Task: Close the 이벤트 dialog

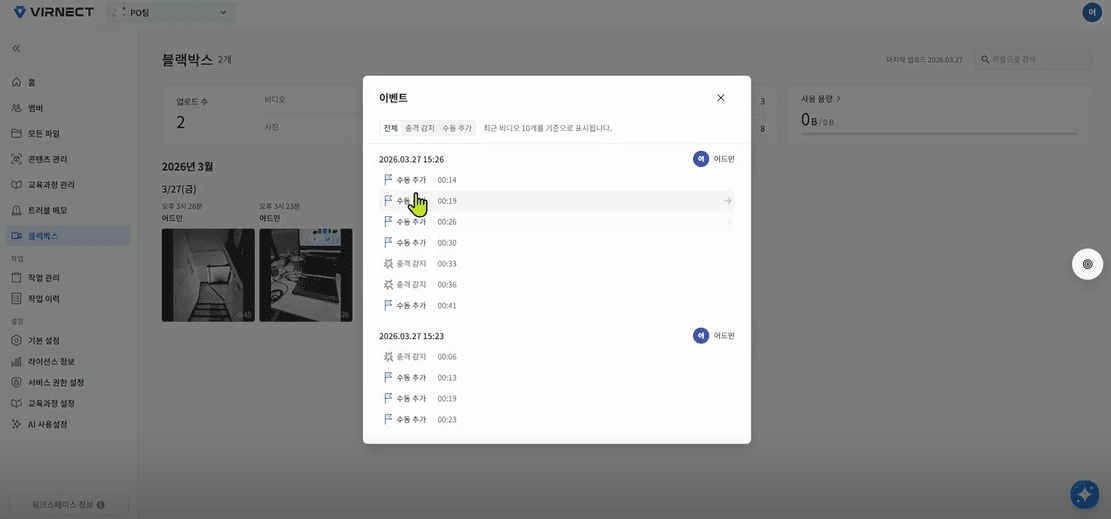Action: (721, 98)
